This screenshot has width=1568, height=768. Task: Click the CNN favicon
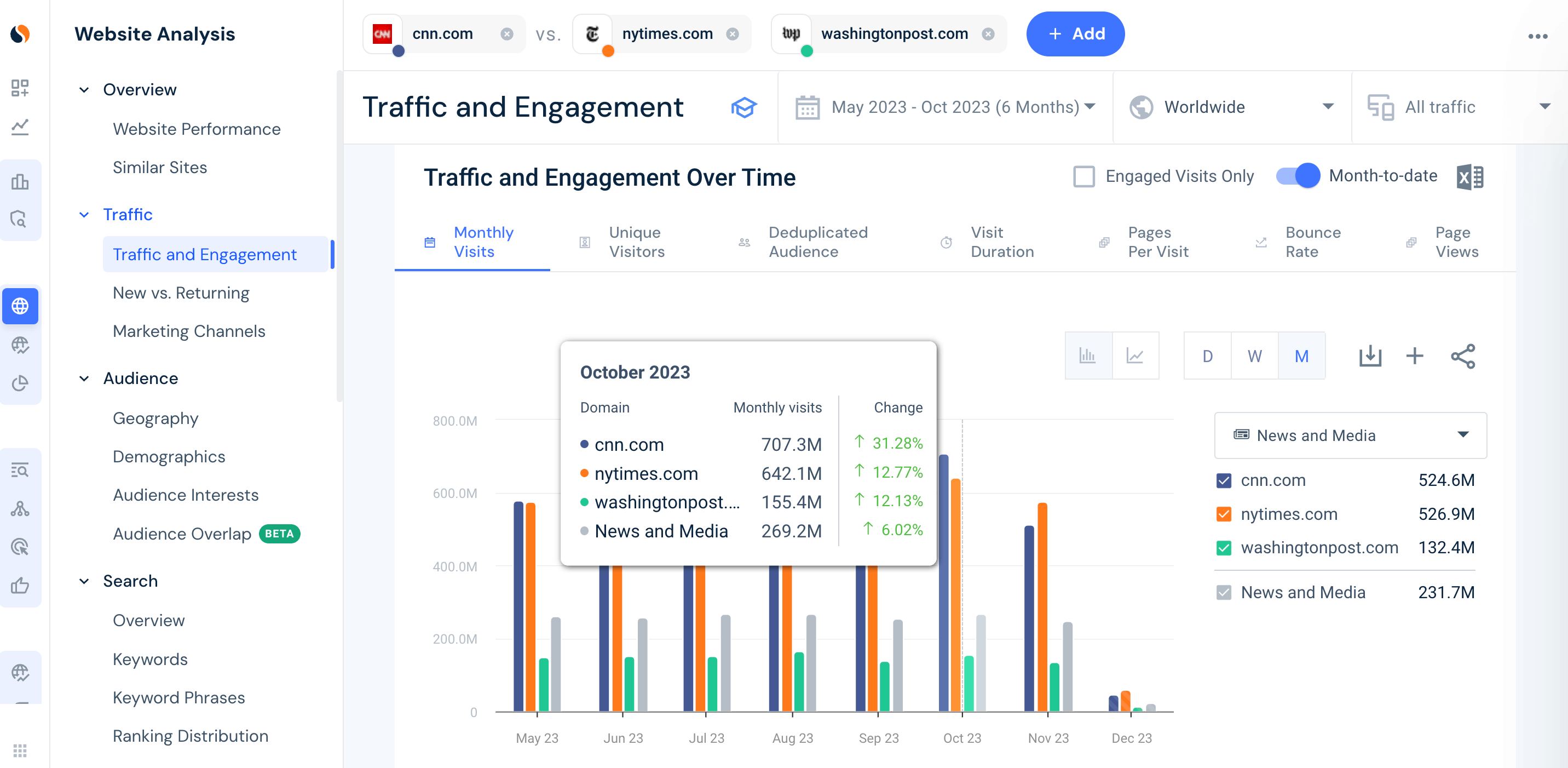tap(382, 34)
